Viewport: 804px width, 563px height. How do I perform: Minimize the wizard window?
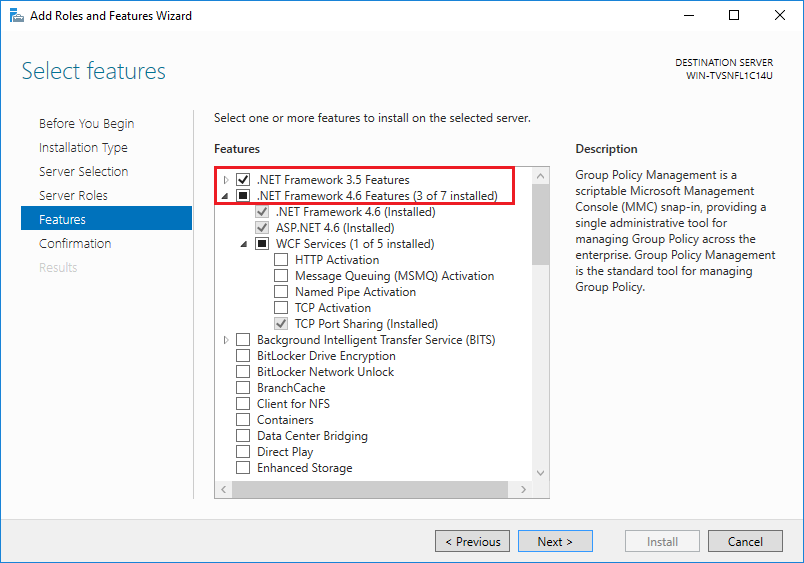(x=690, y=16)
